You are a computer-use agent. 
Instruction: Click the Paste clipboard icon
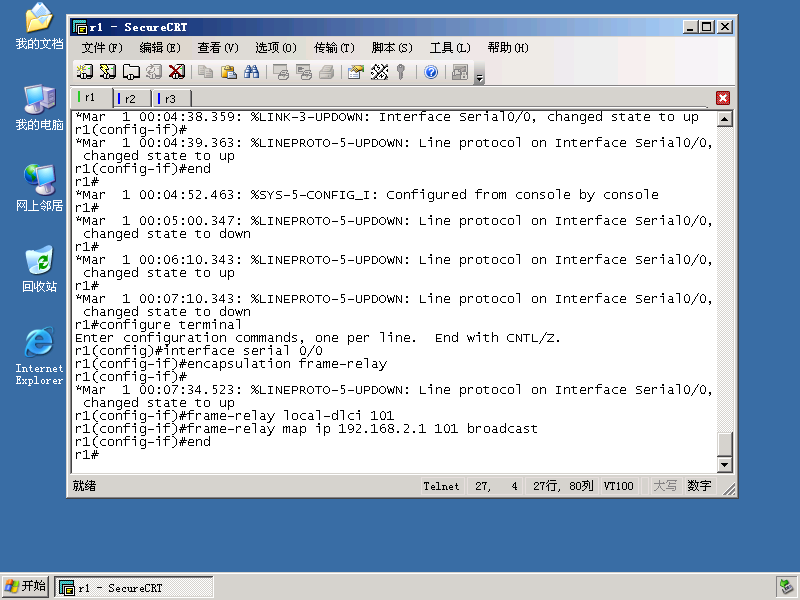point(229,72)
